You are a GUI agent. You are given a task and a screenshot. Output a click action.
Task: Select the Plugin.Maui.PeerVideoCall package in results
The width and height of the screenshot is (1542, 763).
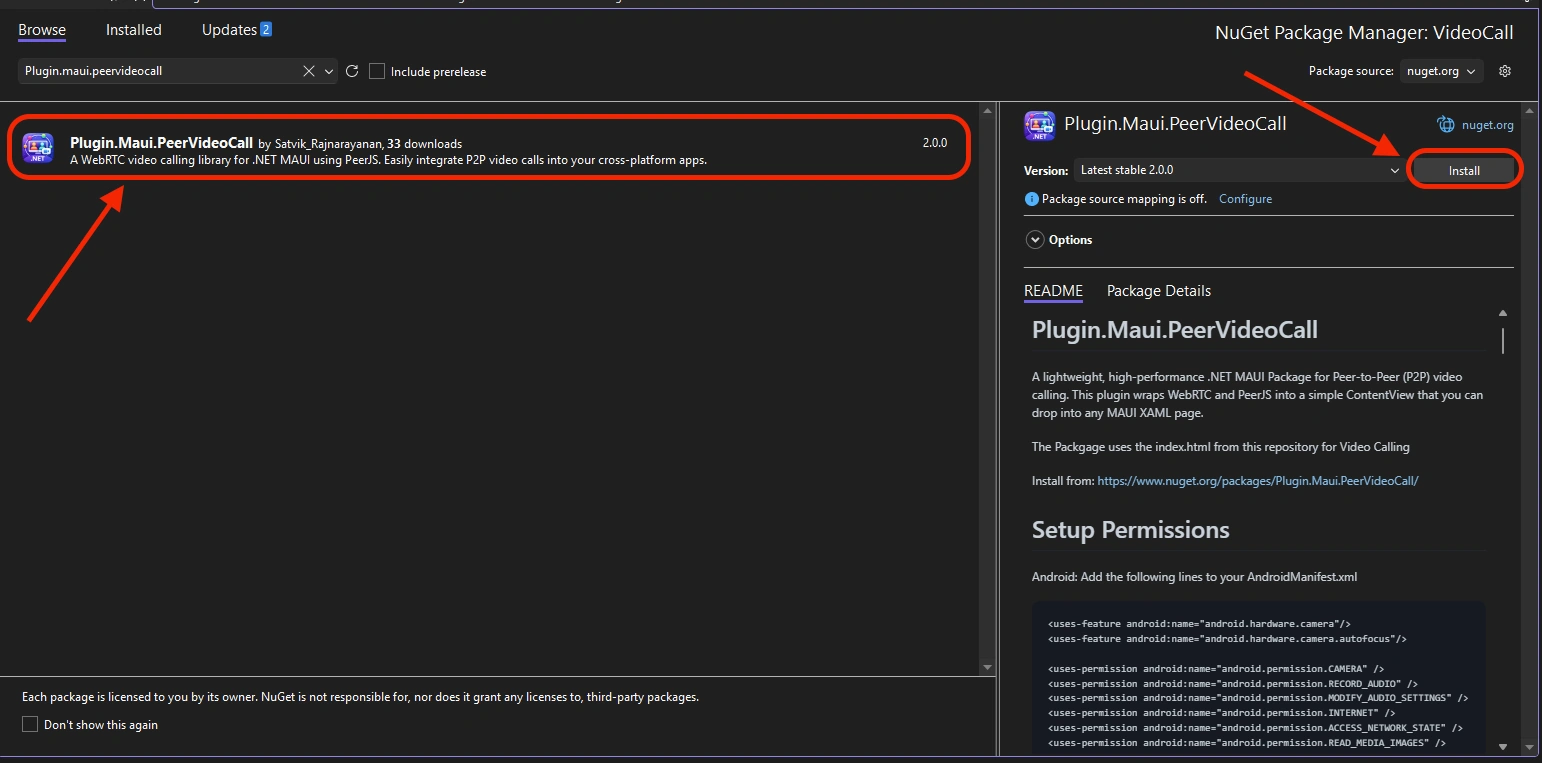[x=490, y=148]
